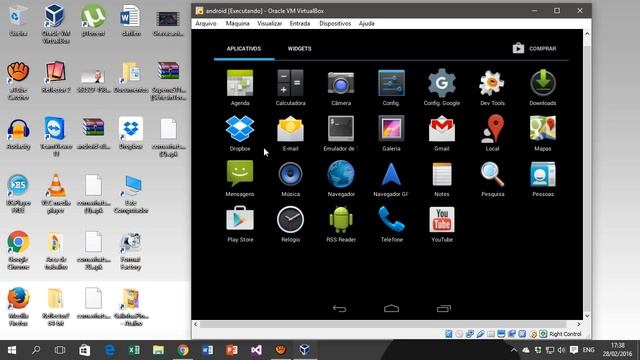Open PowerPoint from the taskbar
The height and width of the screenshot is (360, 640).
pyautogui.click(x=232, y=350)
